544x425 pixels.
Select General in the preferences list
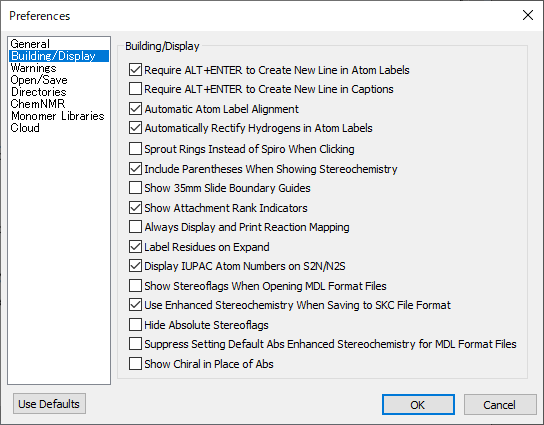coord(30,44)
